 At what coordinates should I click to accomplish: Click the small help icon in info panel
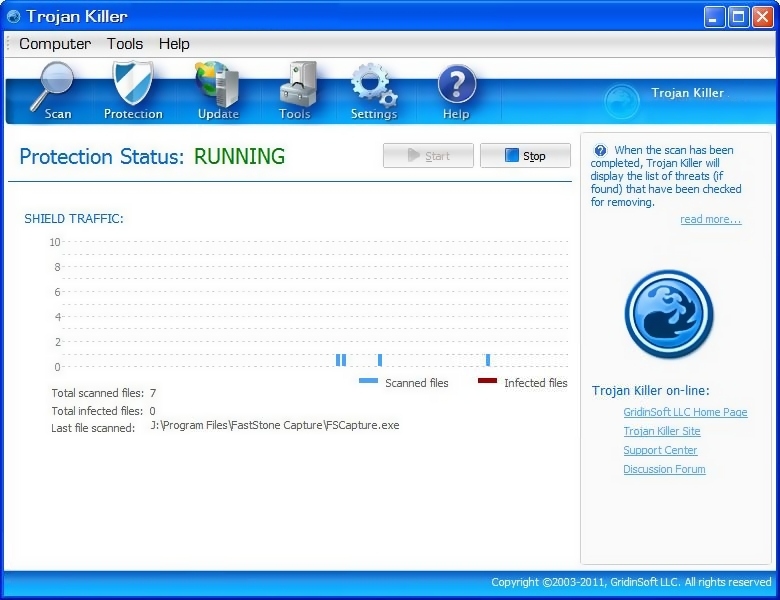pyautogui.click(x=600, y=151)
